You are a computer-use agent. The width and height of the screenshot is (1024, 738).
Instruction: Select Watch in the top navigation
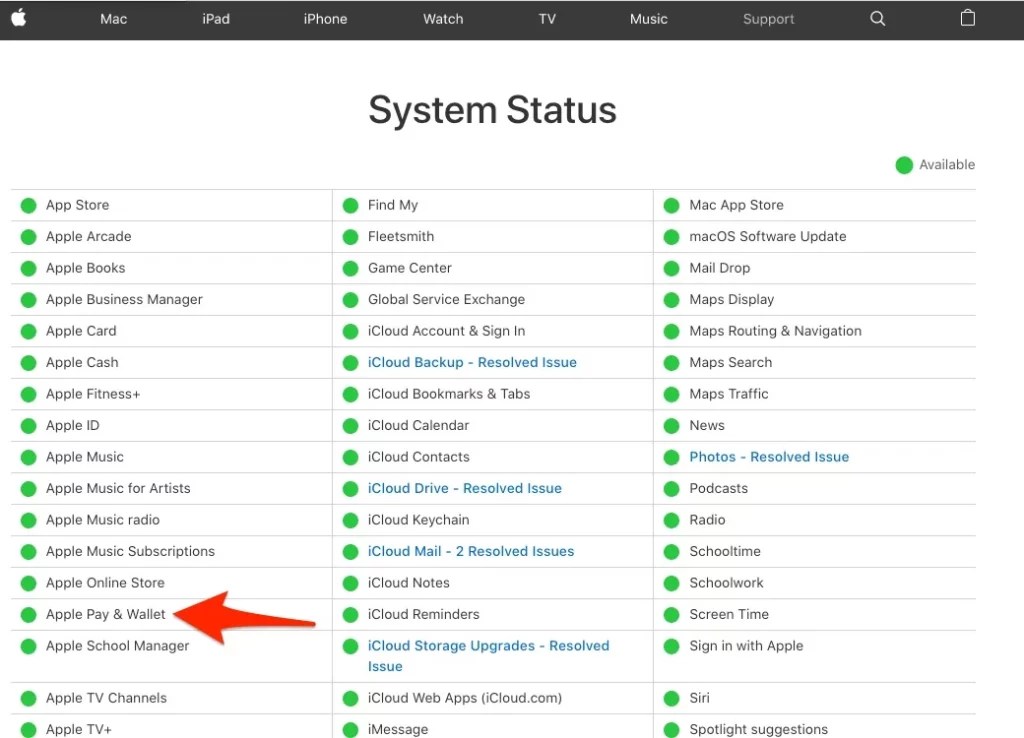point(443,19)
